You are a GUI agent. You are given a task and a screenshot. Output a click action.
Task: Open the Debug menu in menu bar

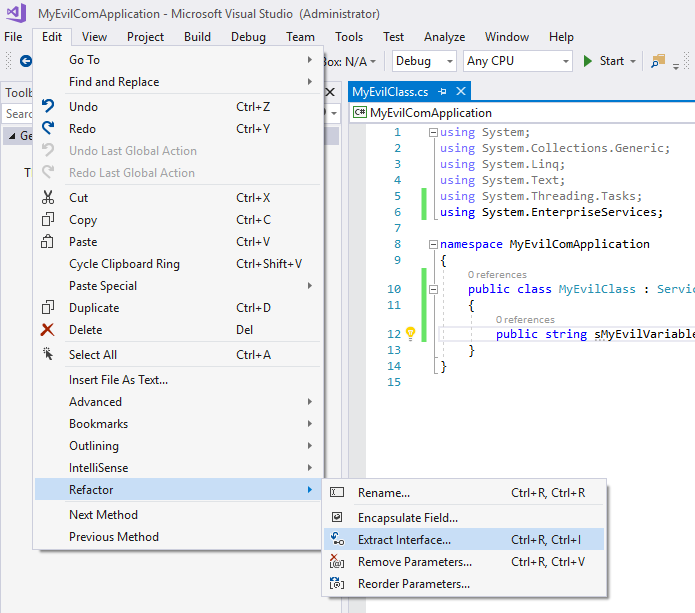coord(248,37)
